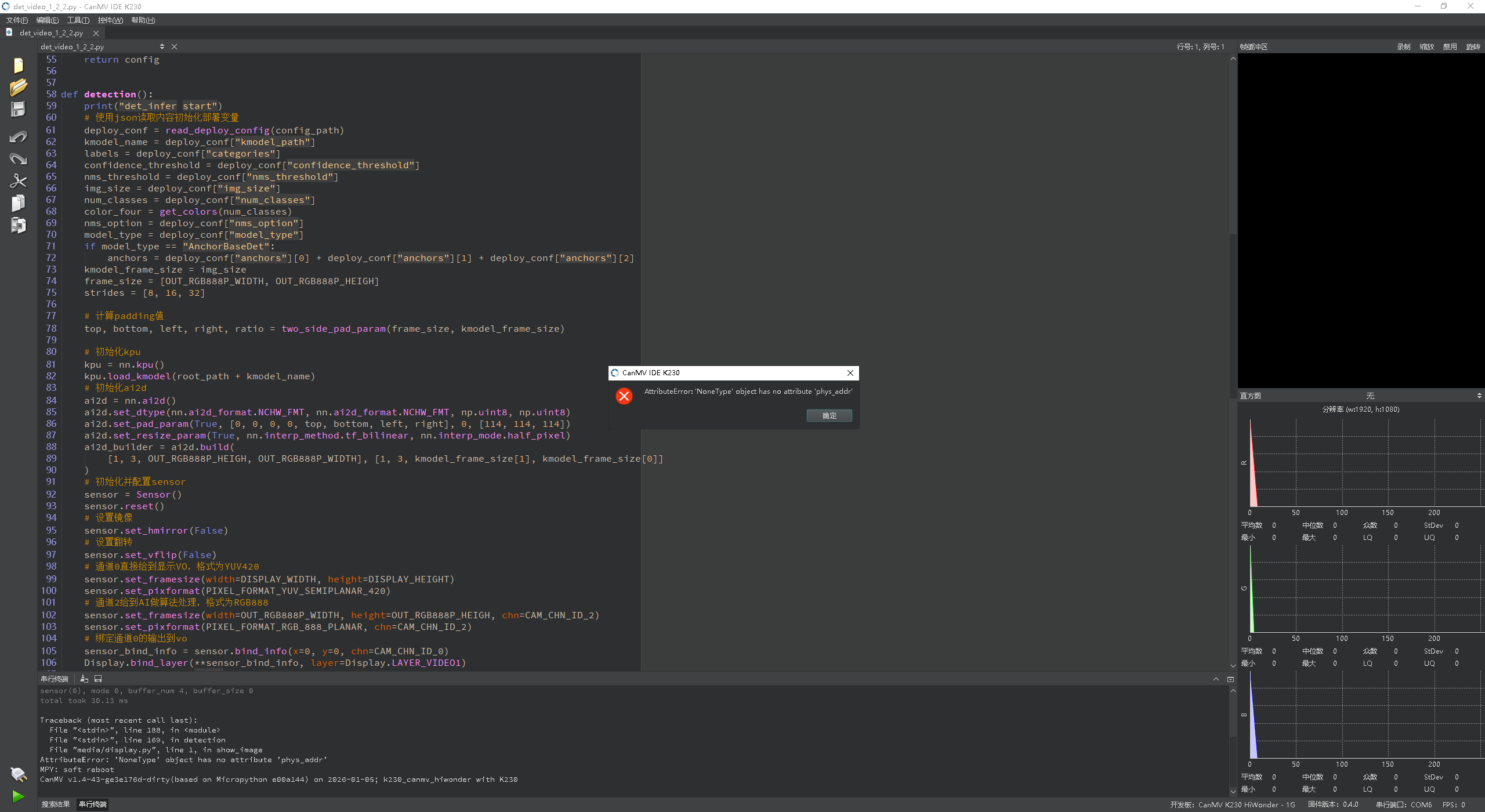Click the New File icon in sidebar
Screen dimensions: 1485x812
tap(18, 66)
